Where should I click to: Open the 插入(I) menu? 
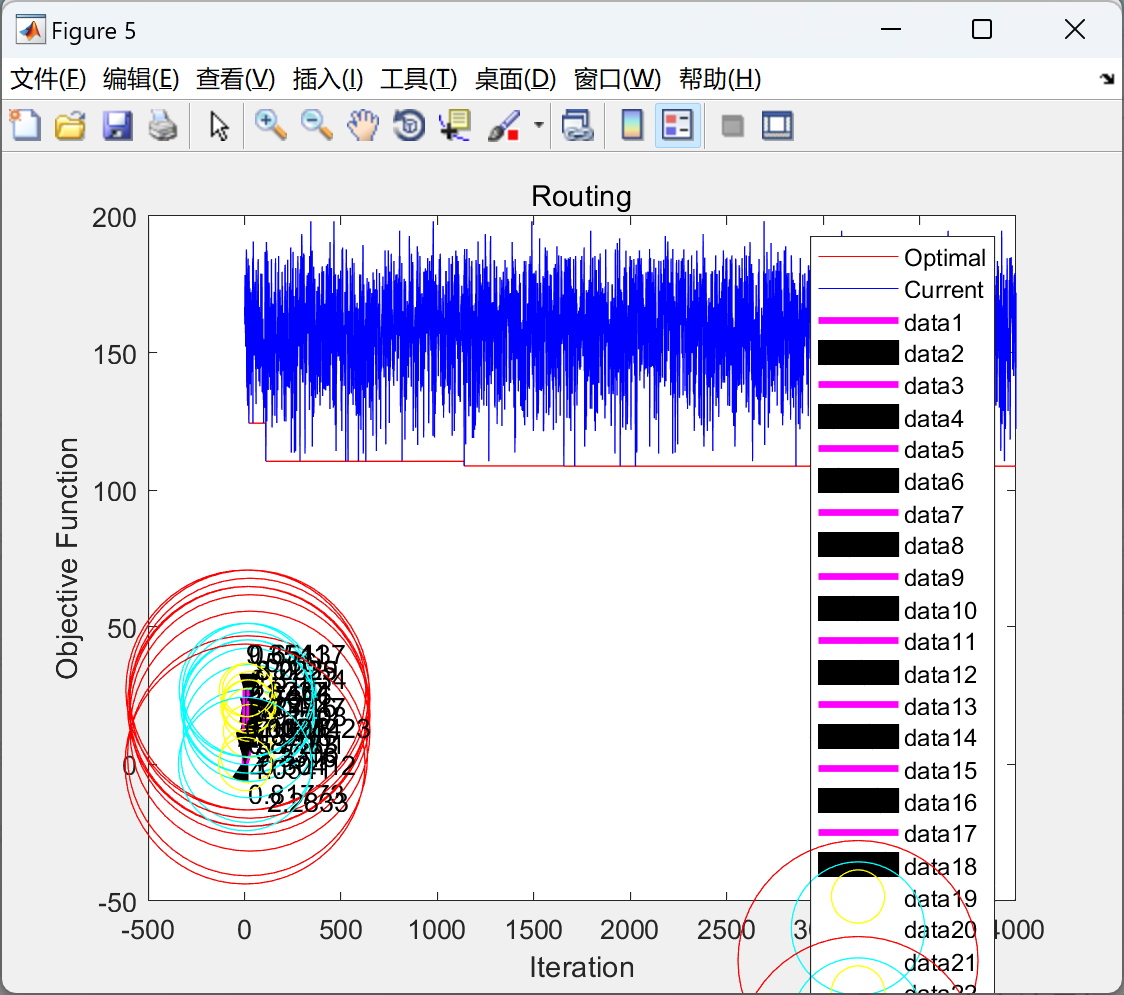(x=328, y=79)
